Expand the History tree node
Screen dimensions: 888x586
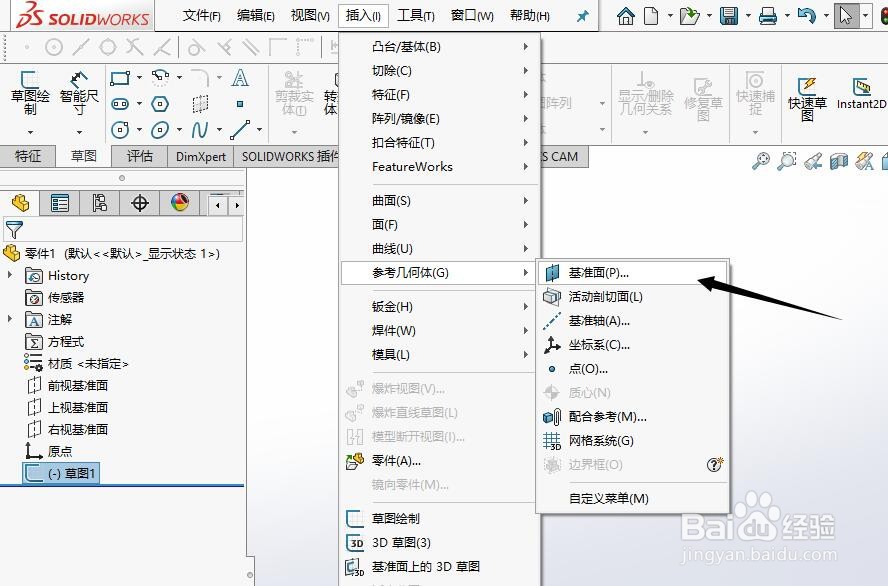[x=11, y=275]
